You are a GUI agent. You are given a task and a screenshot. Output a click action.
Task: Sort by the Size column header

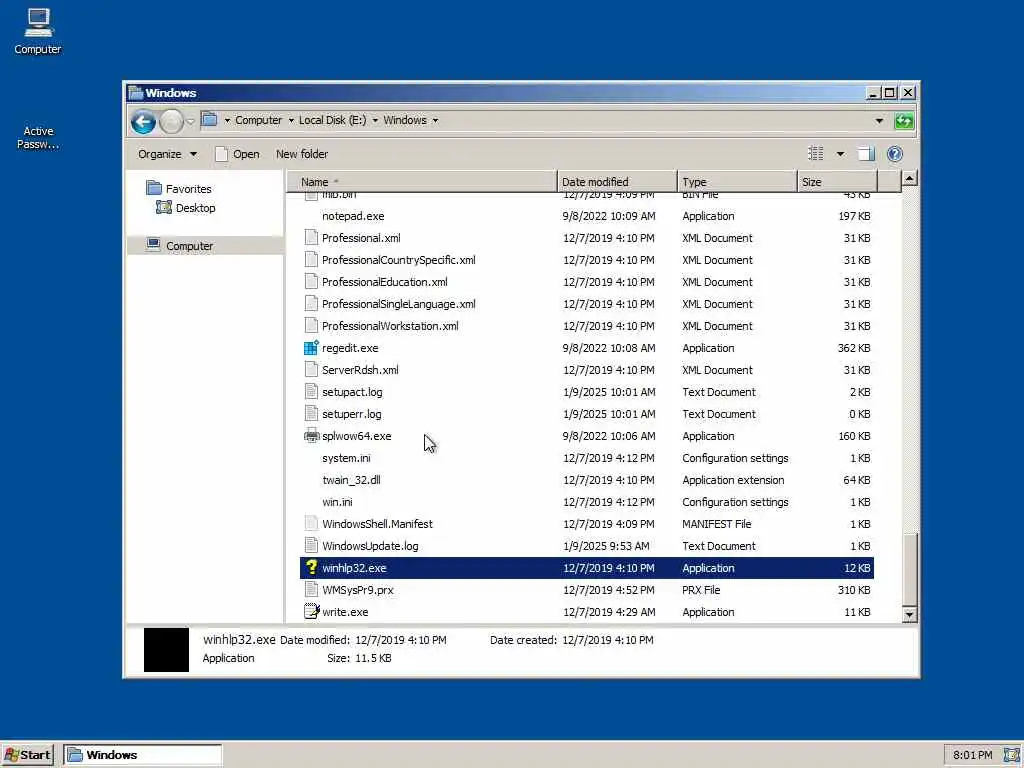coord(837,182)
